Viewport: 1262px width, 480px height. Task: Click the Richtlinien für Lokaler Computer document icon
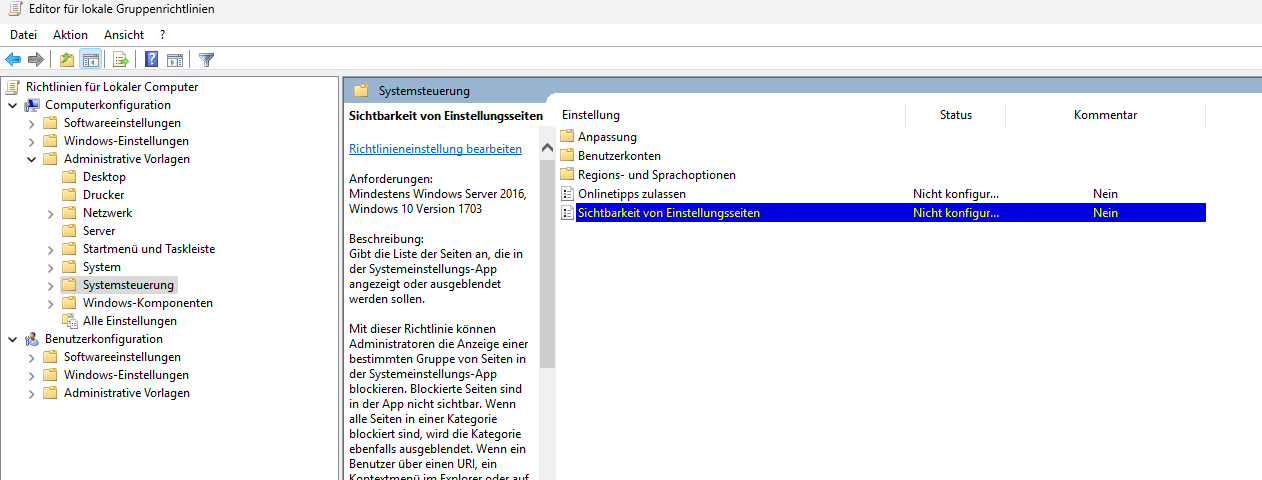click(13, 87)
